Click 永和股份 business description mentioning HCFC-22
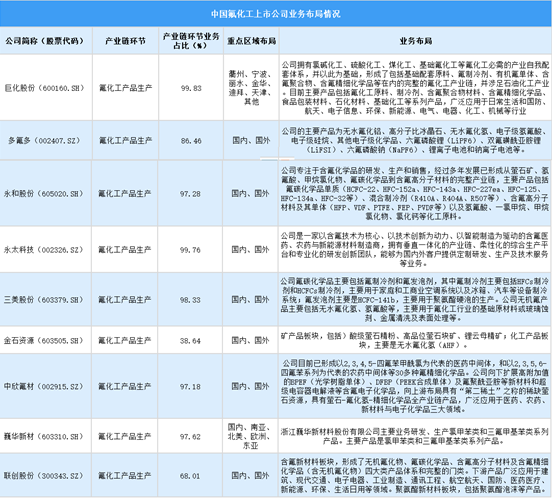Image resolution: width=554 pixels, height=502 pixels. [x=415, y=194]
